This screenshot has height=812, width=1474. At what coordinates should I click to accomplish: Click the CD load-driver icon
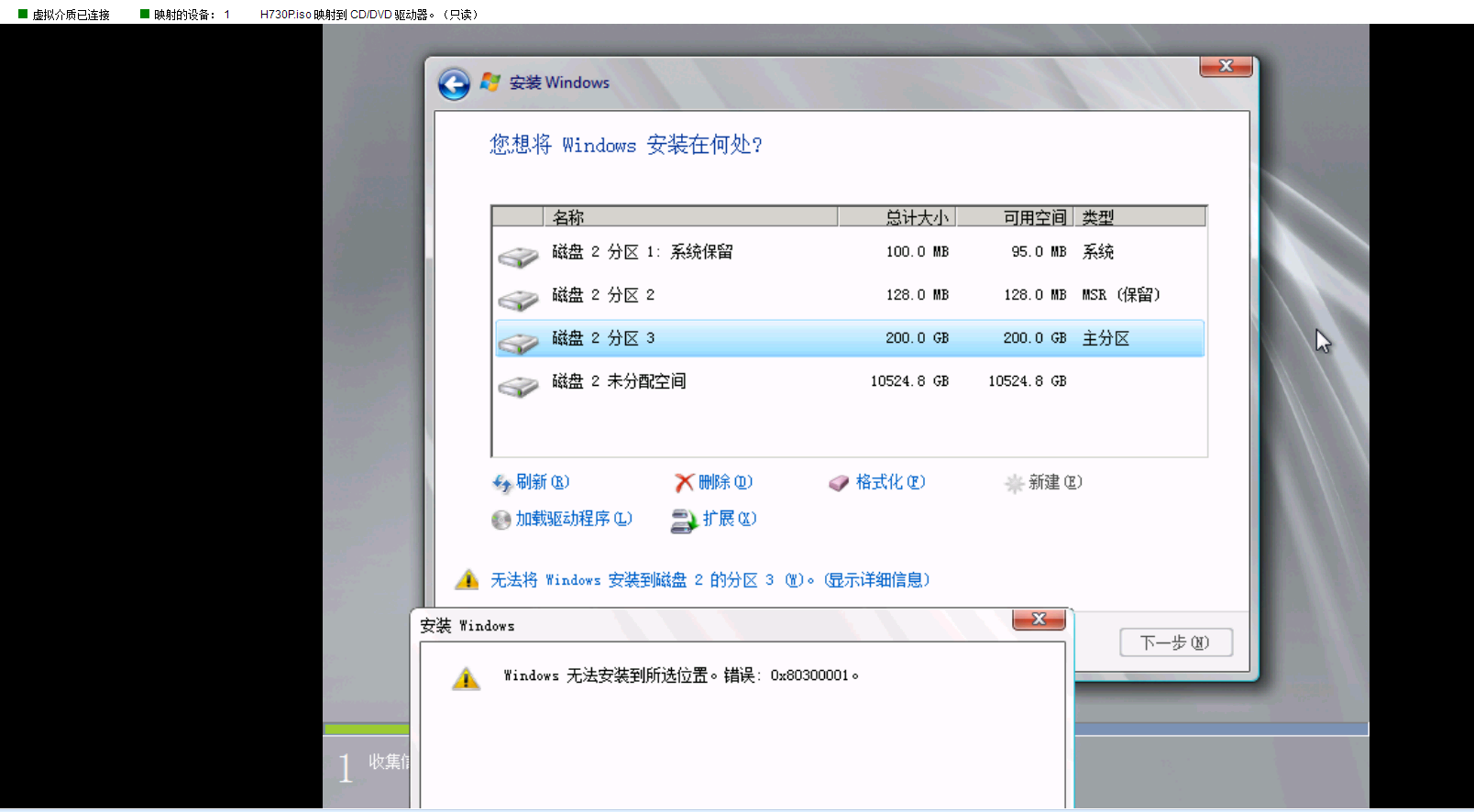[x=500, y=520]
